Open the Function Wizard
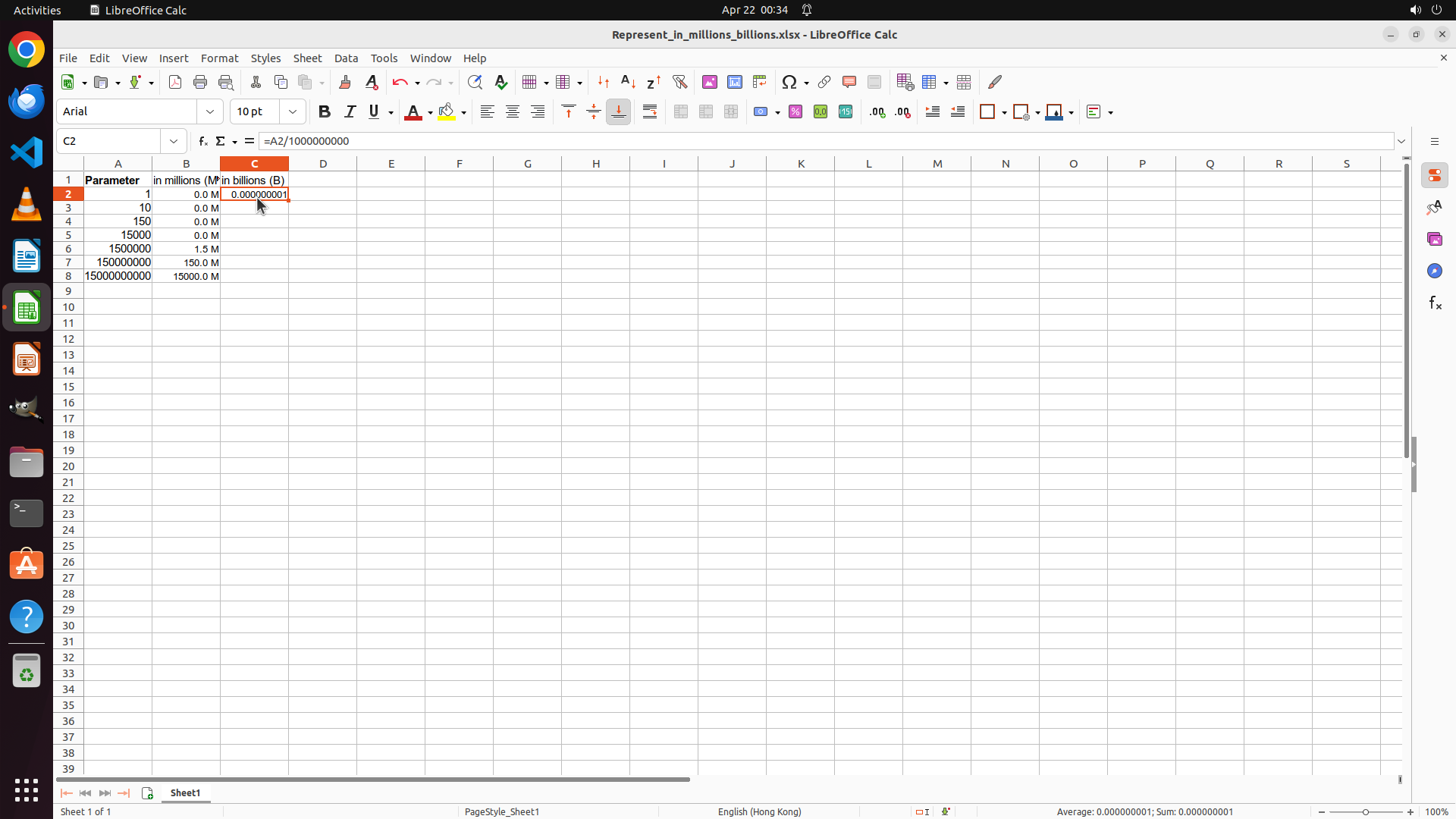This screenshot has width=1456, height=819. click(x=202, y=141)
